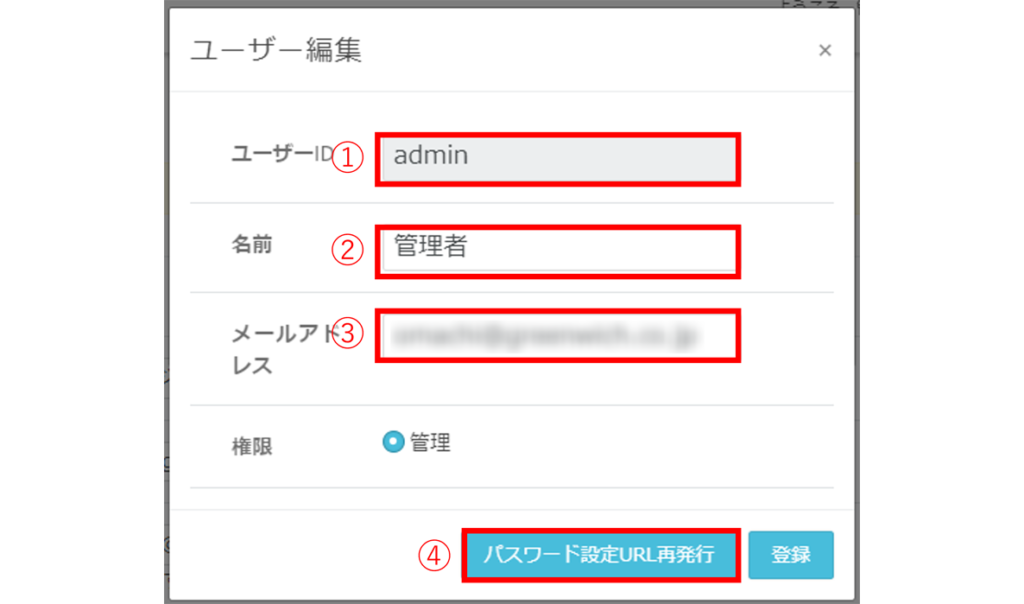Image resolution: width=1024 pixels, height=604 pixels.
Task: Click the 名前 label text
Action: tap(252, 245)
